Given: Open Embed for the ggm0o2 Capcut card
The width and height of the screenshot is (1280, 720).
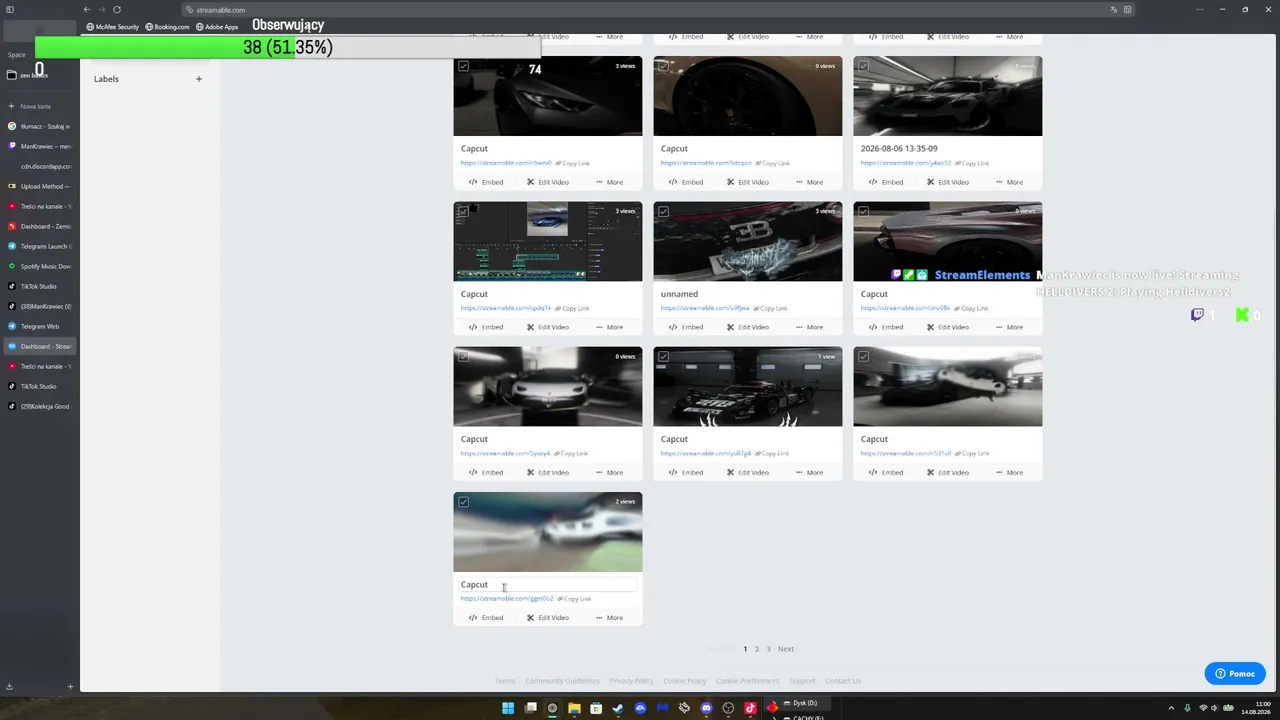Looking at the screenshot, I should click(x=486, y=617).
